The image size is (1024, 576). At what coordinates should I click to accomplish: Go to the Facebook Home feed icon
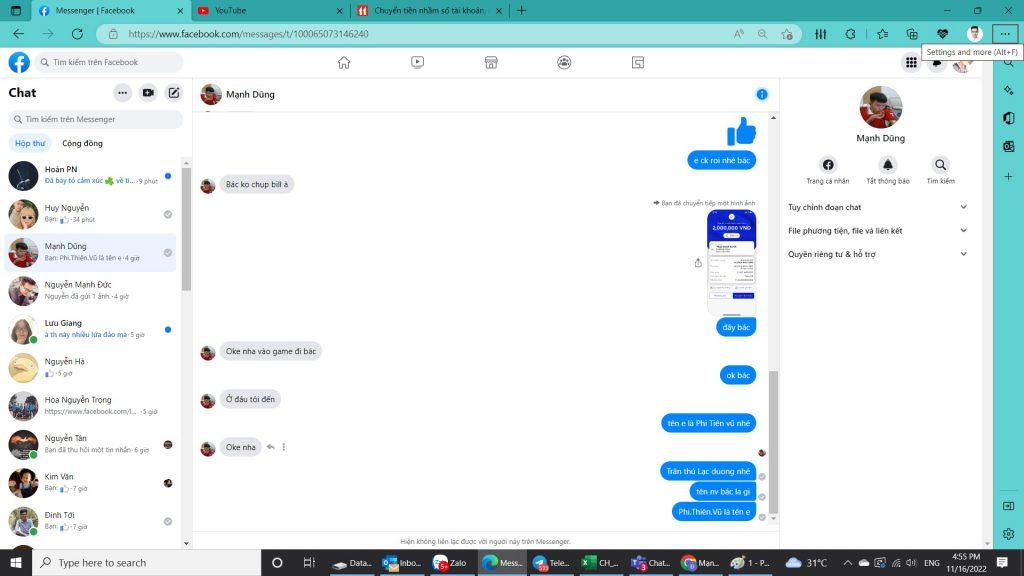344,62
